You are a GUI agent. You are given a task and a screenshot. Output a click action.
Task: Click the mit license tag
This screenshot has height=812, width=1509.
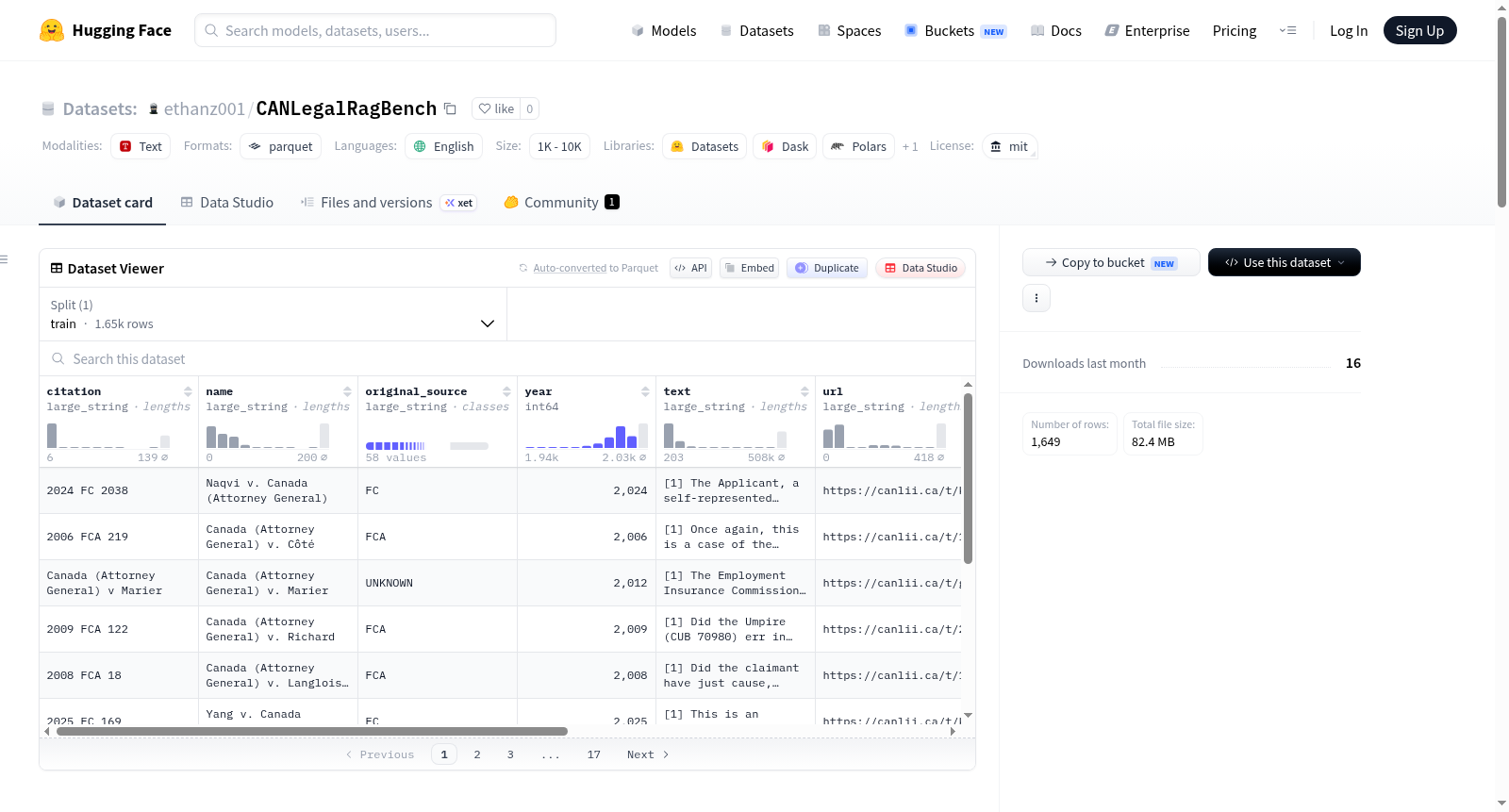tap(1010, 146)
